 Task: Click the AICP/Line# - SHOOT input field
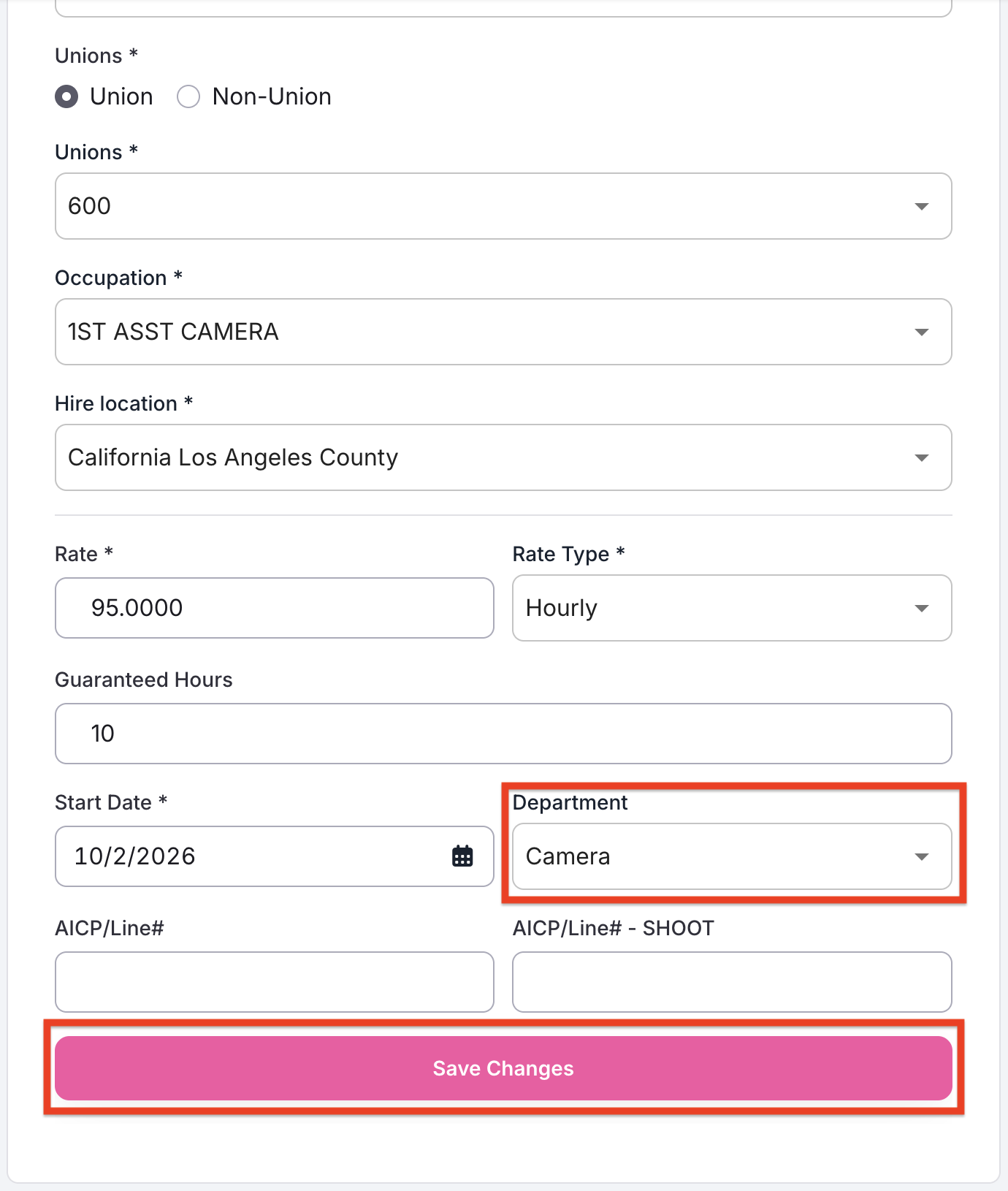click(x=732, y=982)
